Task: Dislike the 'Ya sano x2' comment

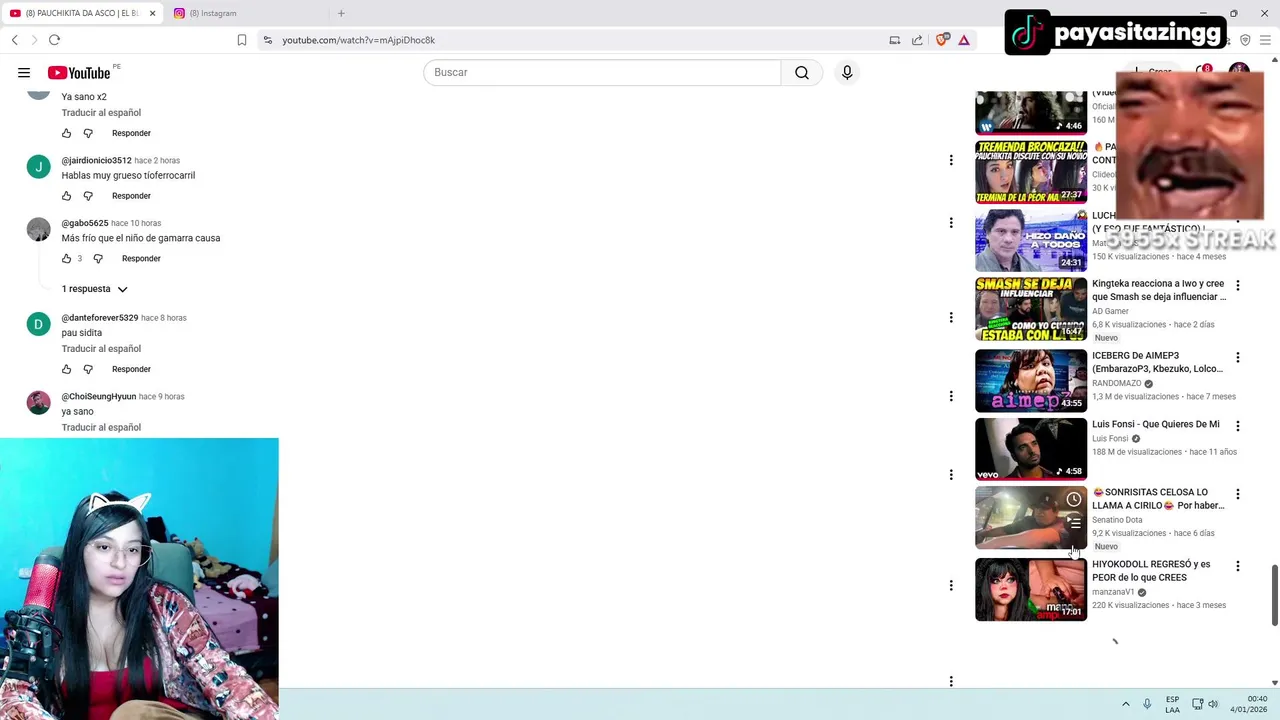Action: coord(88,133)
